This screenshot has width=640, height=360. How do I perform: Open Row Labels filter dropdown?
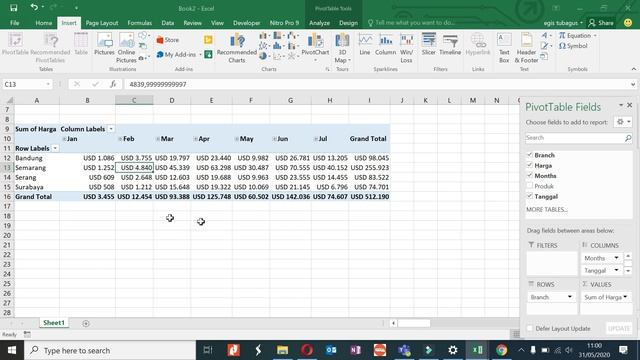[55, 148]
